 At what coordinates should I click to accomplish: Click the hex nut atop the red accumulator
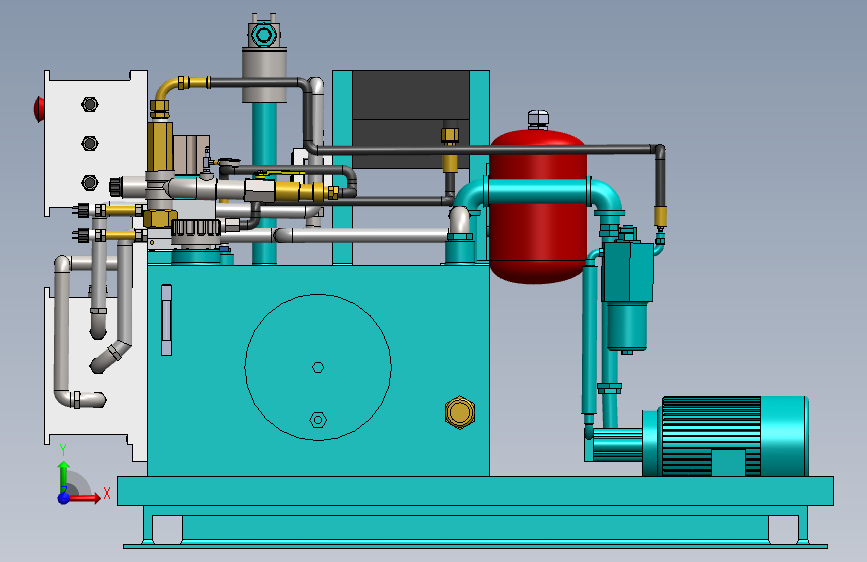point(538,119)
